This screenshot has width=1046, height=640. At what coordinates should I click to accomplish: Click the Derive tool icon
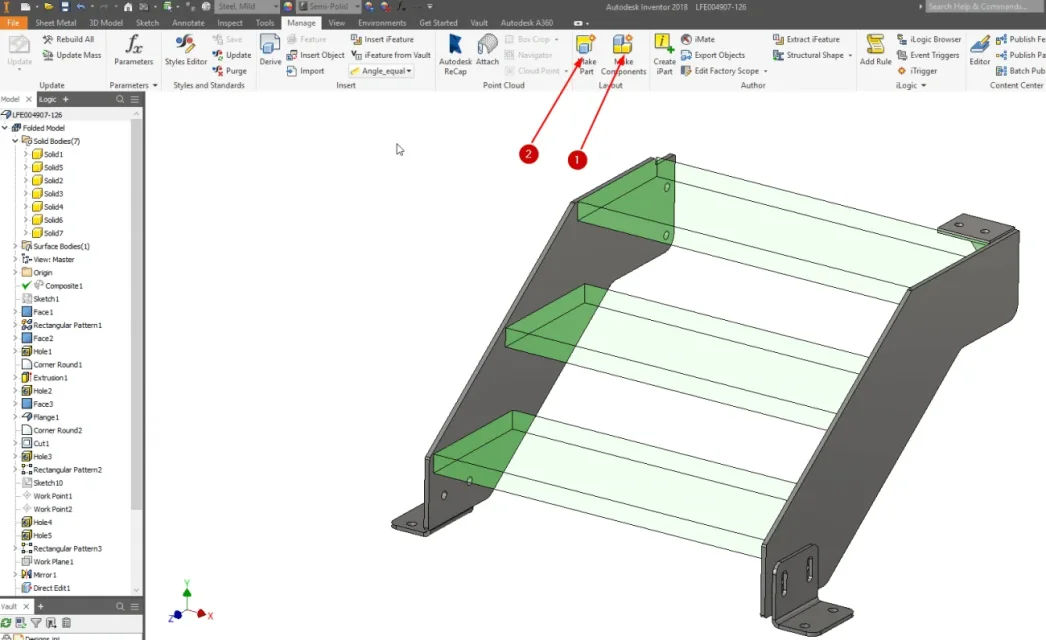tap(270, 45)
